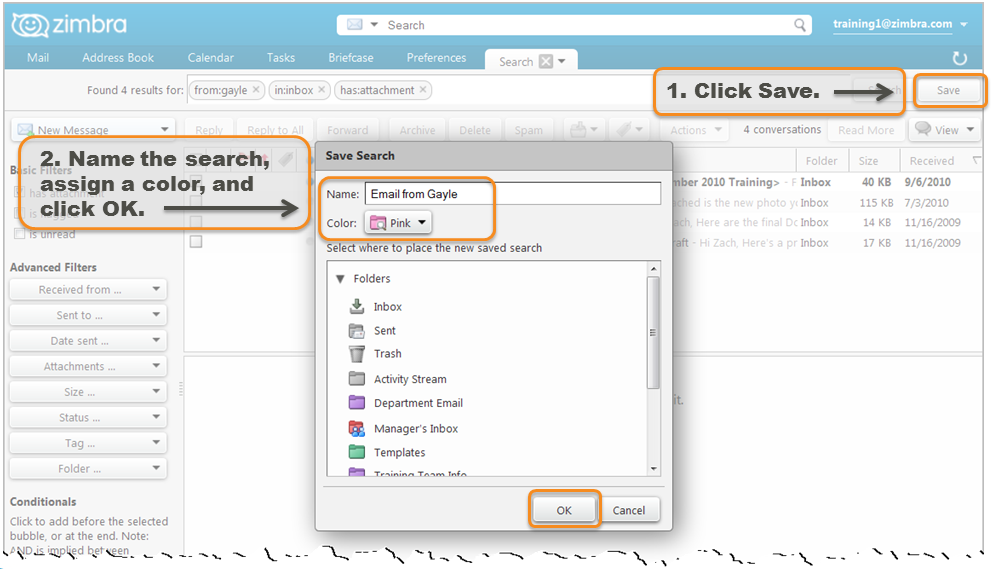This screenshot has height=569, width=991.
Task: Click the Sent folder icon
Action: pos(356,330)
